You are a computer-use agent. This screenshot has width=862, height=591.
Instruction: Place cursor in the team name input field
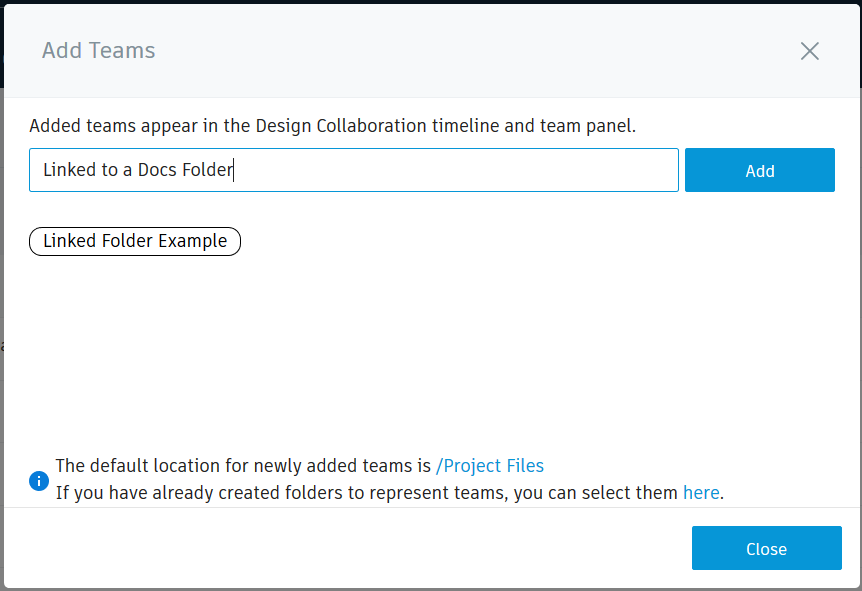click(x=353, y=169)
